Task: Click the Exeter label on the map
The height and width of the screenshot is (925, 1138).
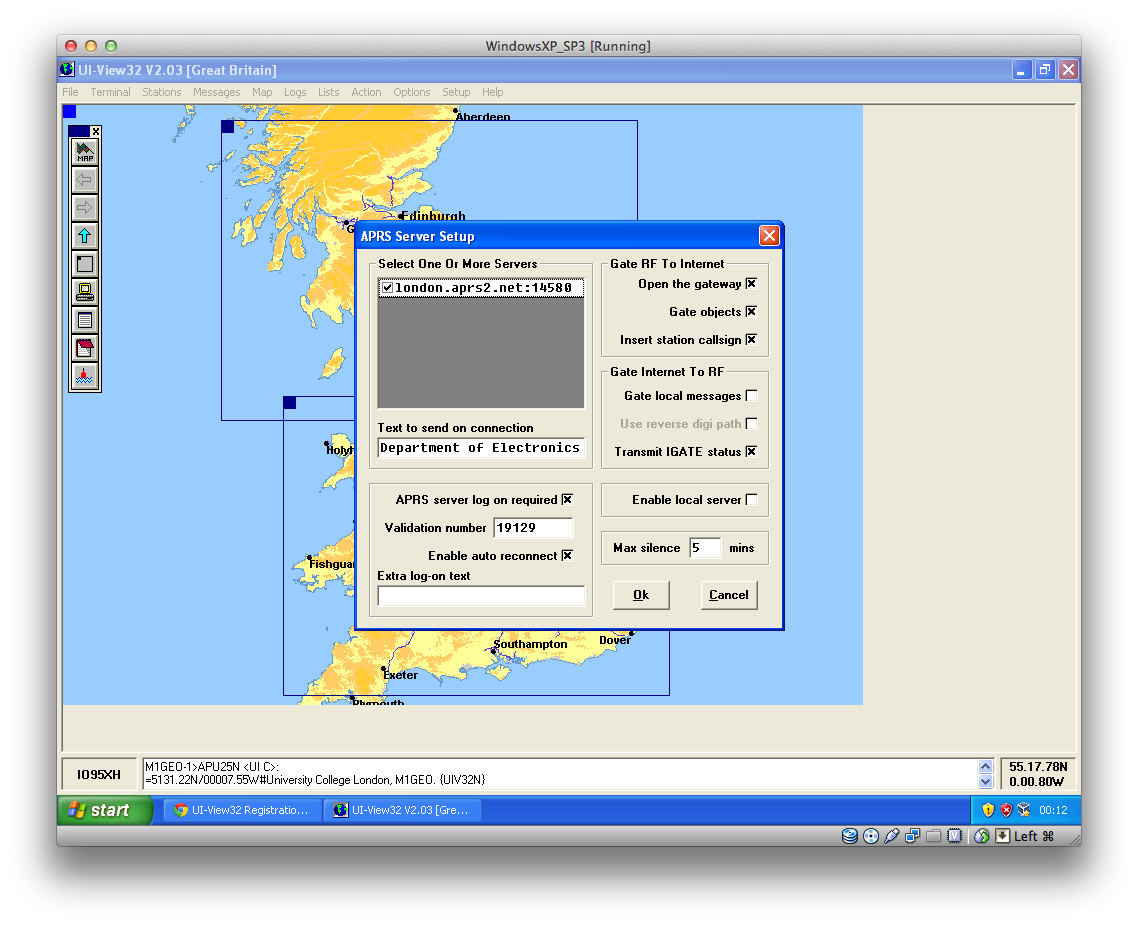Action: [400, 675]
